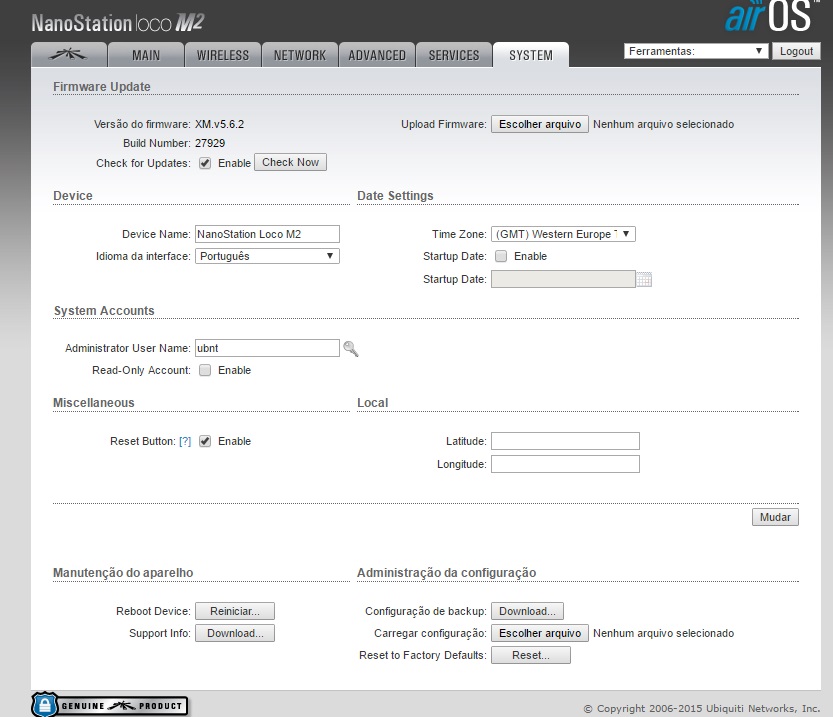The height and width of the screenshot is (717, 833).
Task: Download Support Info
Action: [235, 633]
